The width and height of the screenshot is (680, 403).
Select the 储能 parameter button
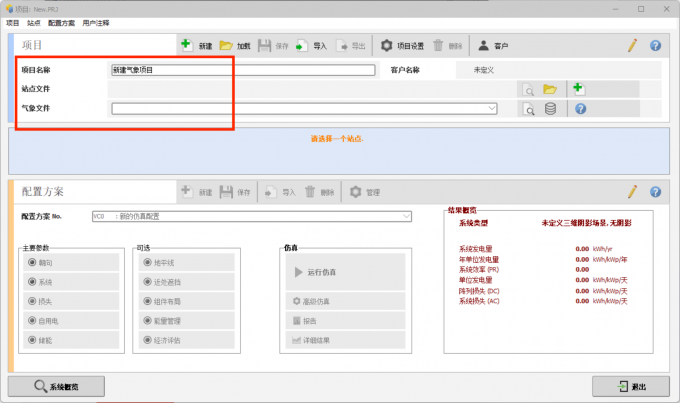click(72, 340)
